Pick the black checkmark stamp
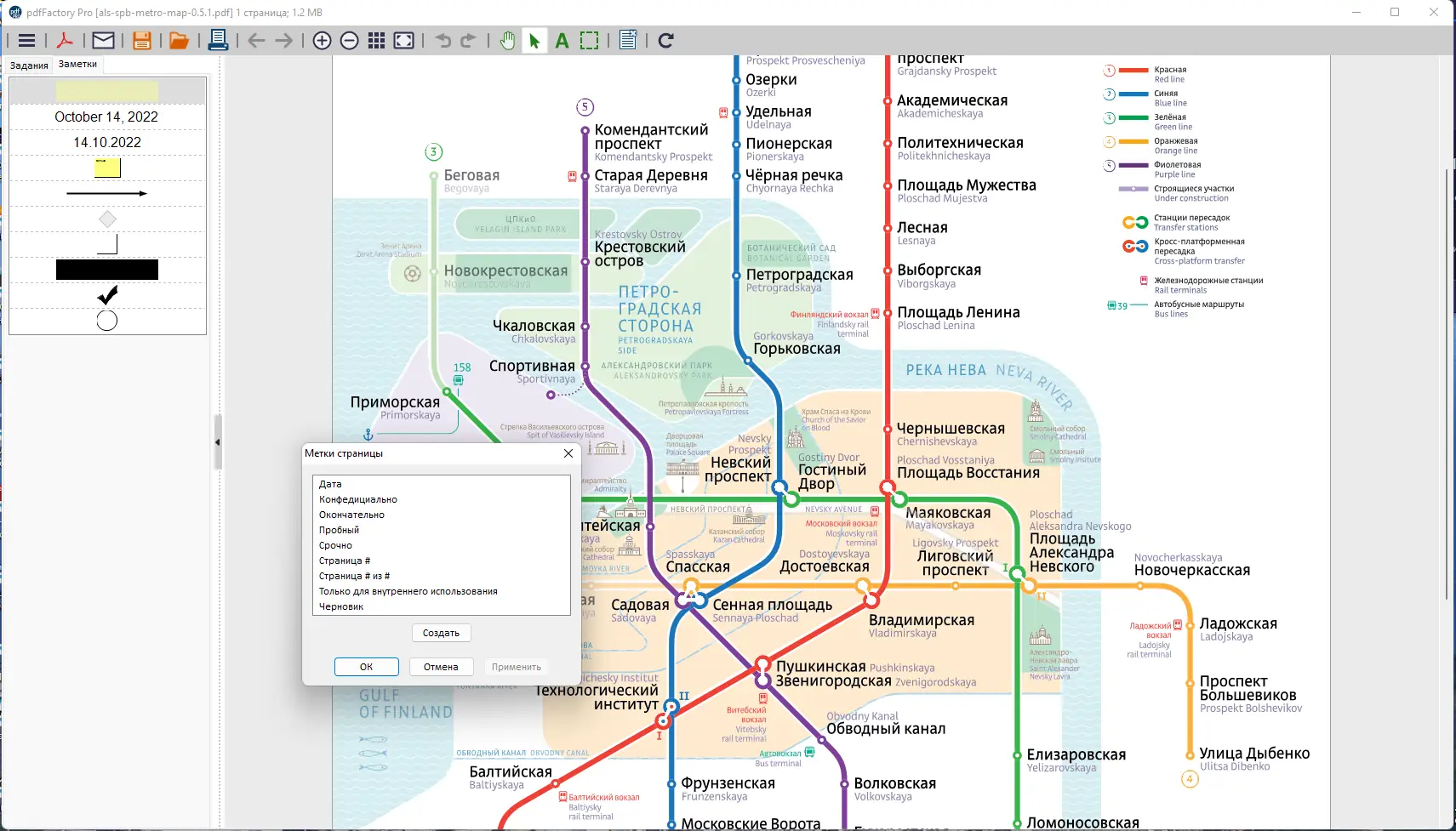Screen dimensions: 1456x831 [107, 295]
